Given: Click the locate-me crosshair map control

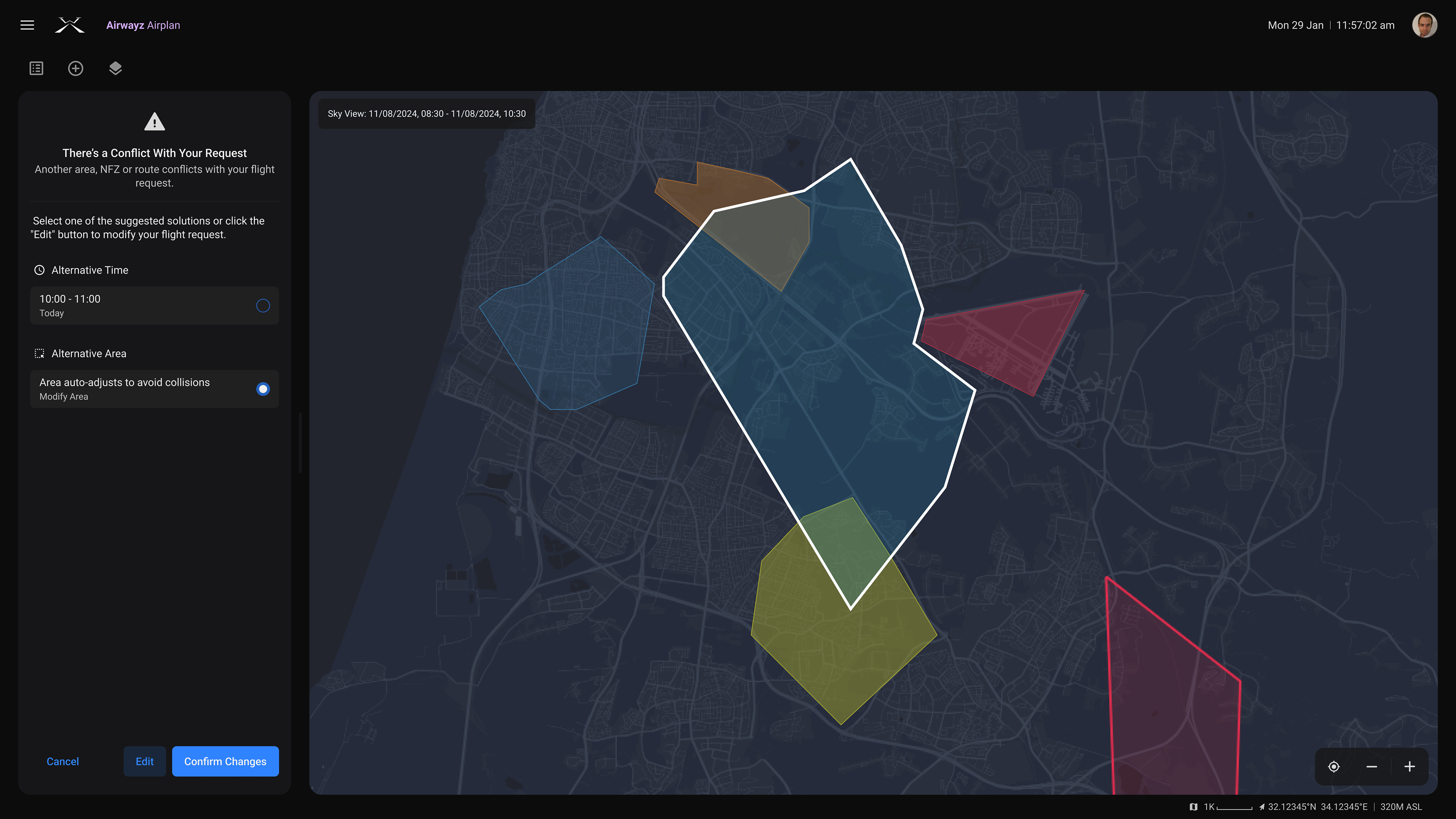Looking at the screenshot, I should (x=1334, y=766).
